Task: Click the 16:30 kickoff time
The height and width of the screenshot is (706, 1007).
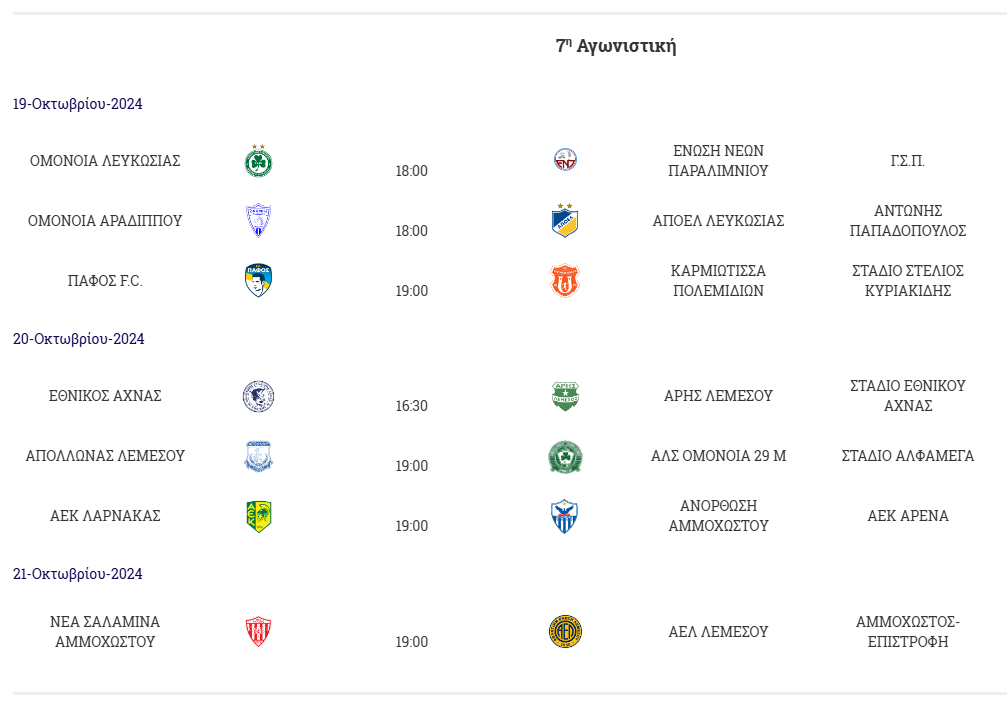Action: pyautogui.click(x=412, y=406)
